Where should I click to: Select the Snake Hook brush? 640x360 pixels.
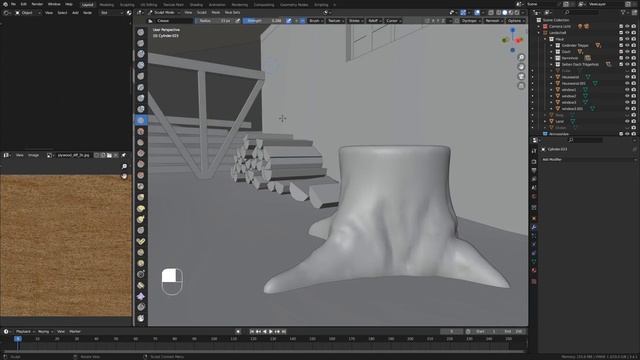pos(141,220)
